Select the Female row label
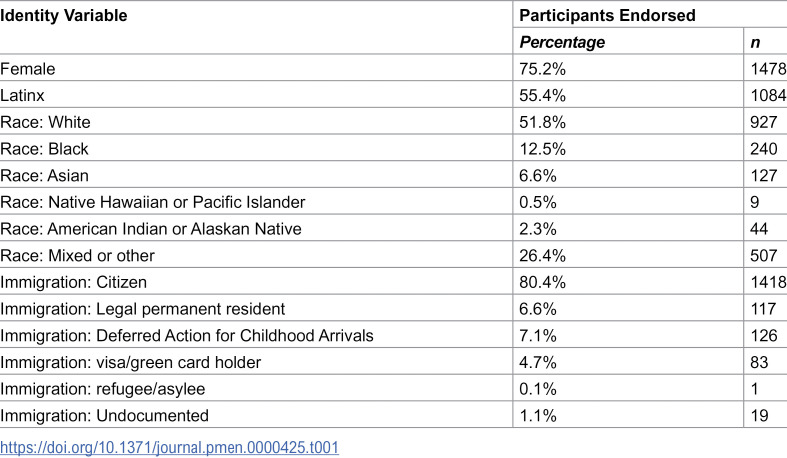 [28, 69]
